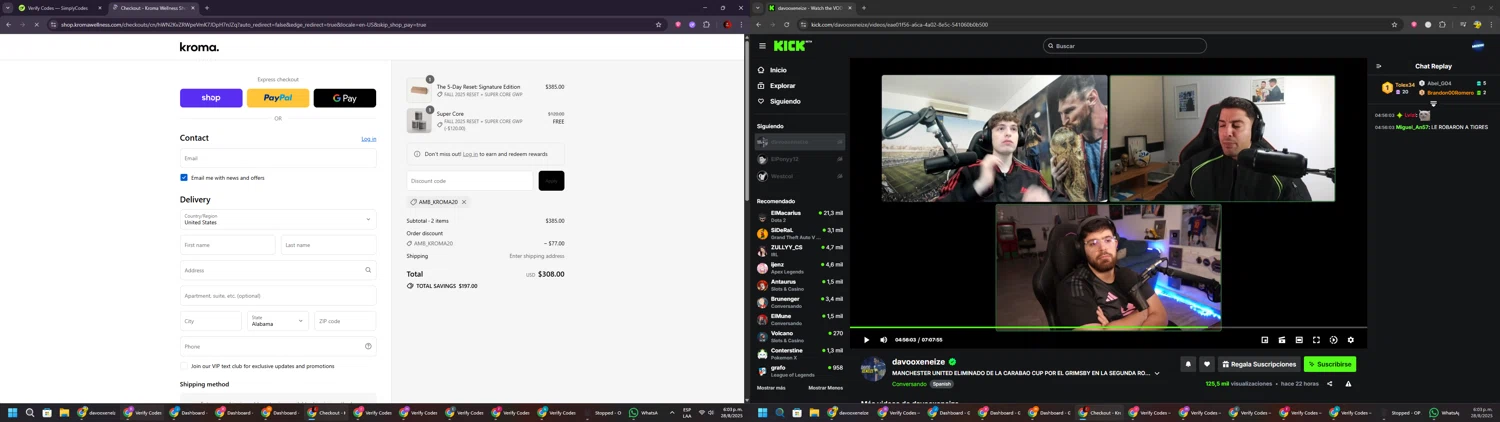Open the State dropdown
This screenshot has width=1500, height=422.
tap(277, 321)
